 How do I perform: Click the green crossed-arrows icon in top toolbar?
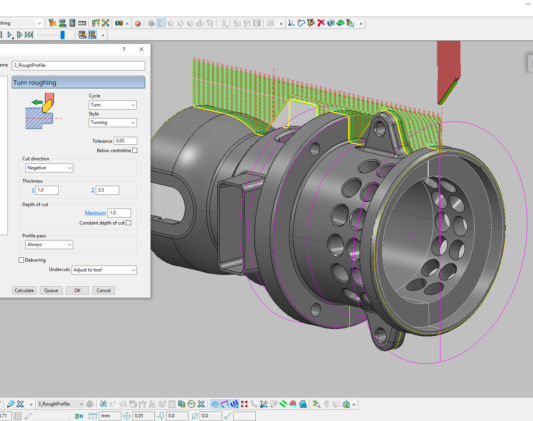point(106,23)
